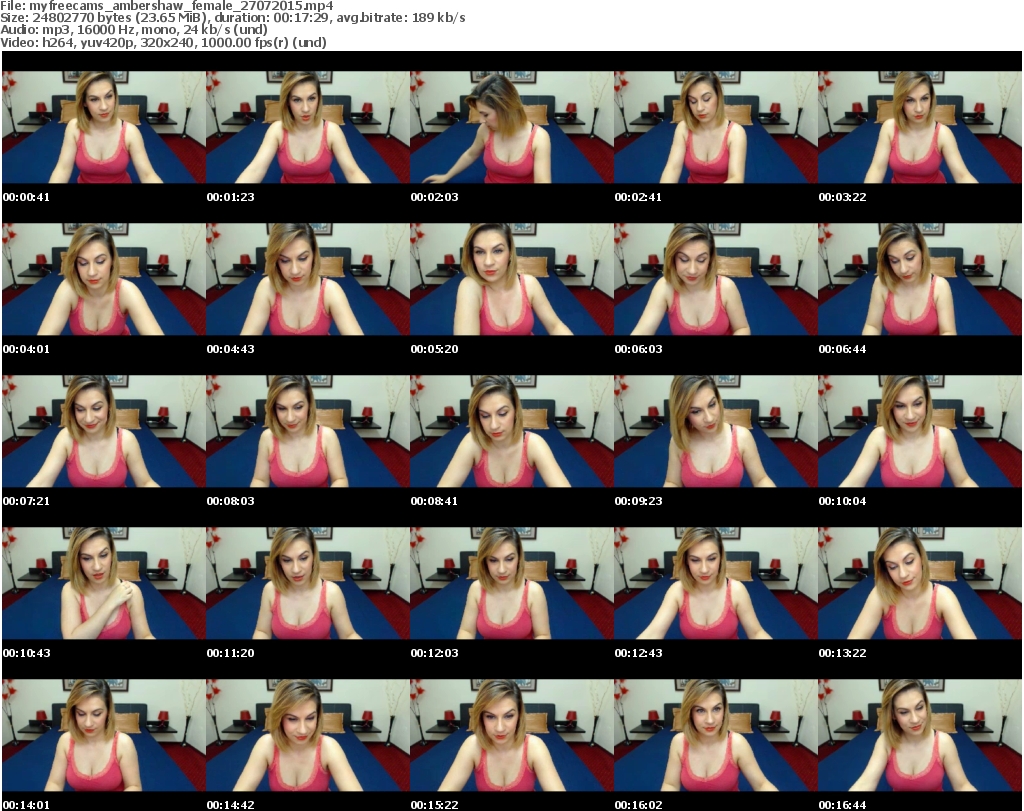Select the thumbnail stamped 00:11:20
The height and width of the screenshot is (811, 1024).
click(308, 583)
